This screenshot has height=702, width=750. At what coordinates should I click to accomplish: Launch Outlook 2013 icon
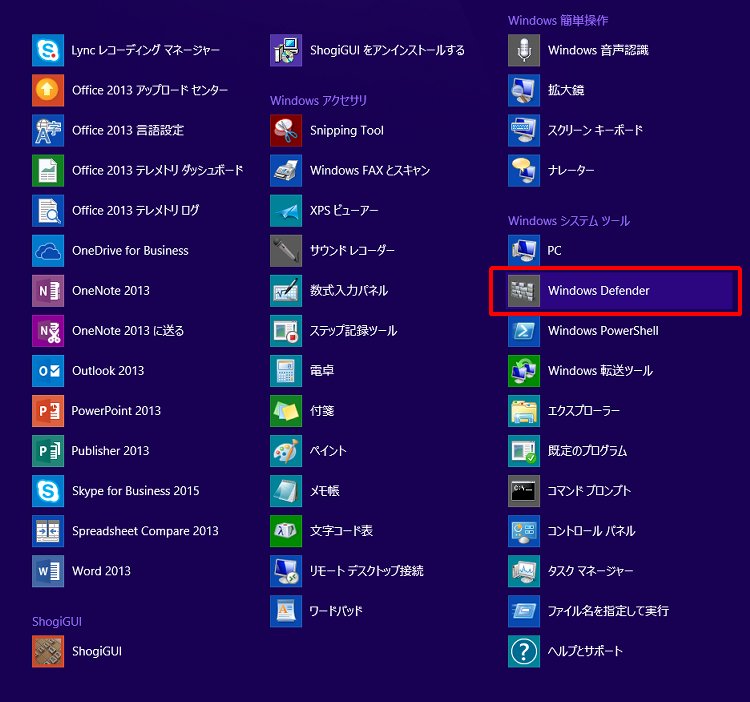(48, 371)
